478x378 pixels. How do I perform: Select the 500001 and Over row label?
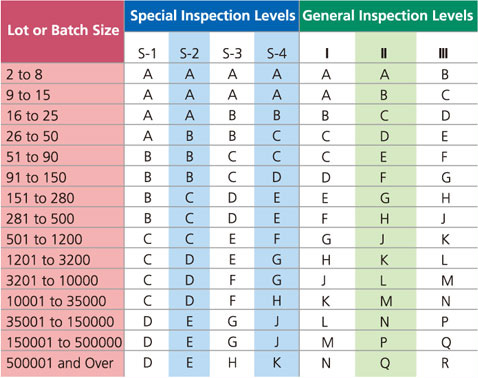coord(60,363)
